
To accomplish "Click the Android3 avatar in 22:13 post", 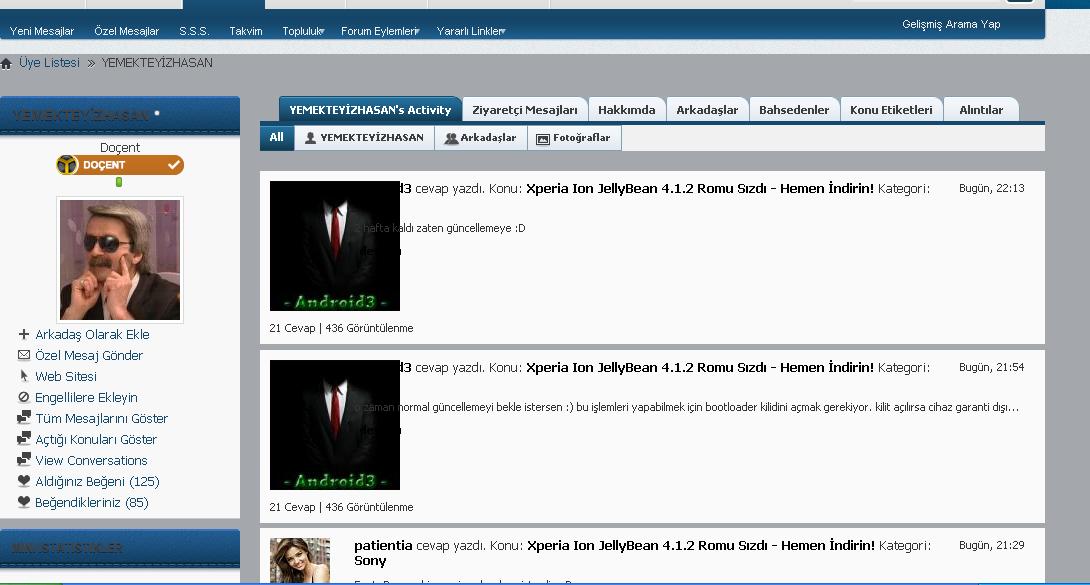I will (334, 246).
